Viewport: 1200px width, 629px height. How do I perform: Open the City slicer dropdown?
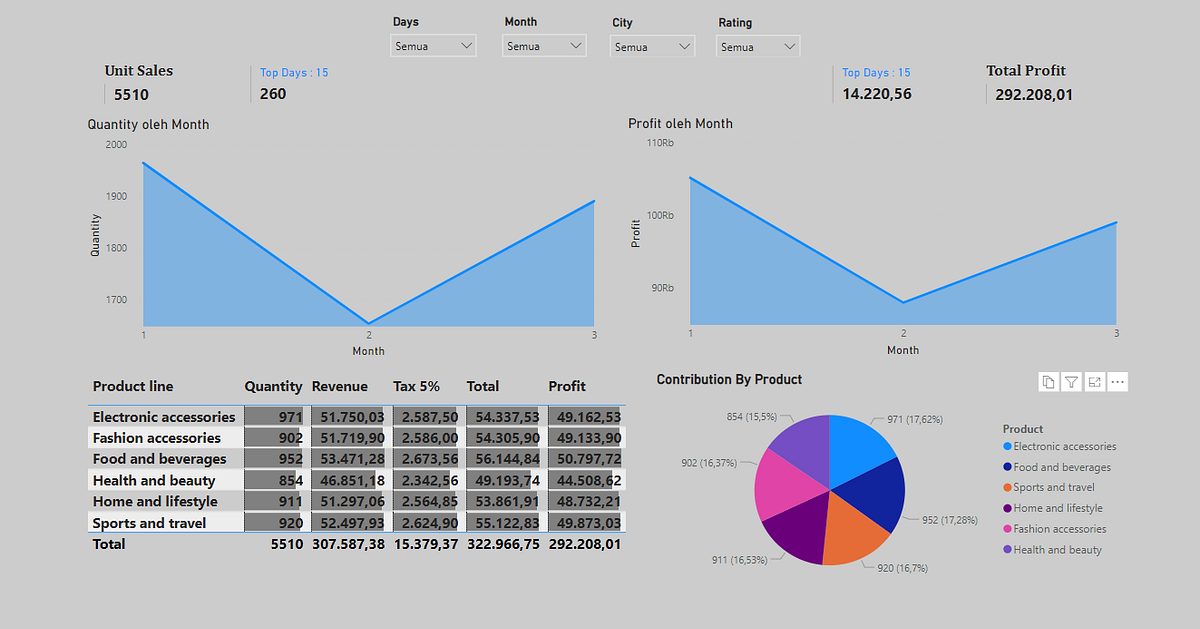[652, 45]
